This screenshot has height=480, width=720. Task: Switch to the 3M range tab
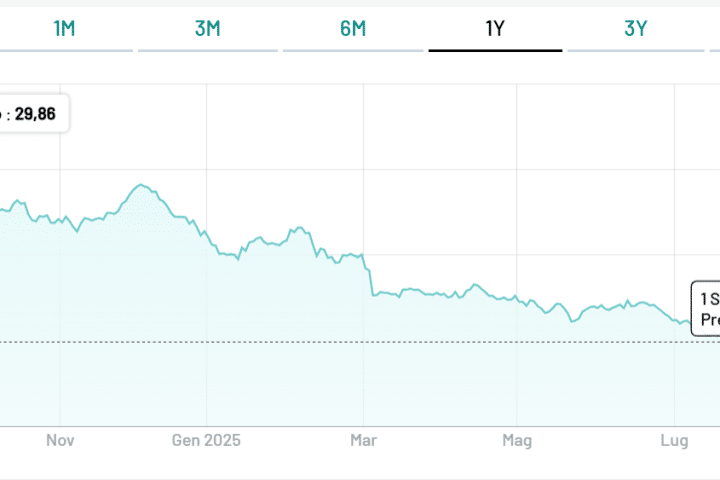click(207, 28)
